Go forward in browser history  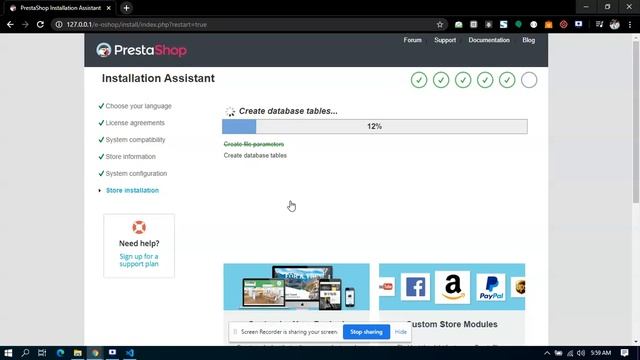25,24
